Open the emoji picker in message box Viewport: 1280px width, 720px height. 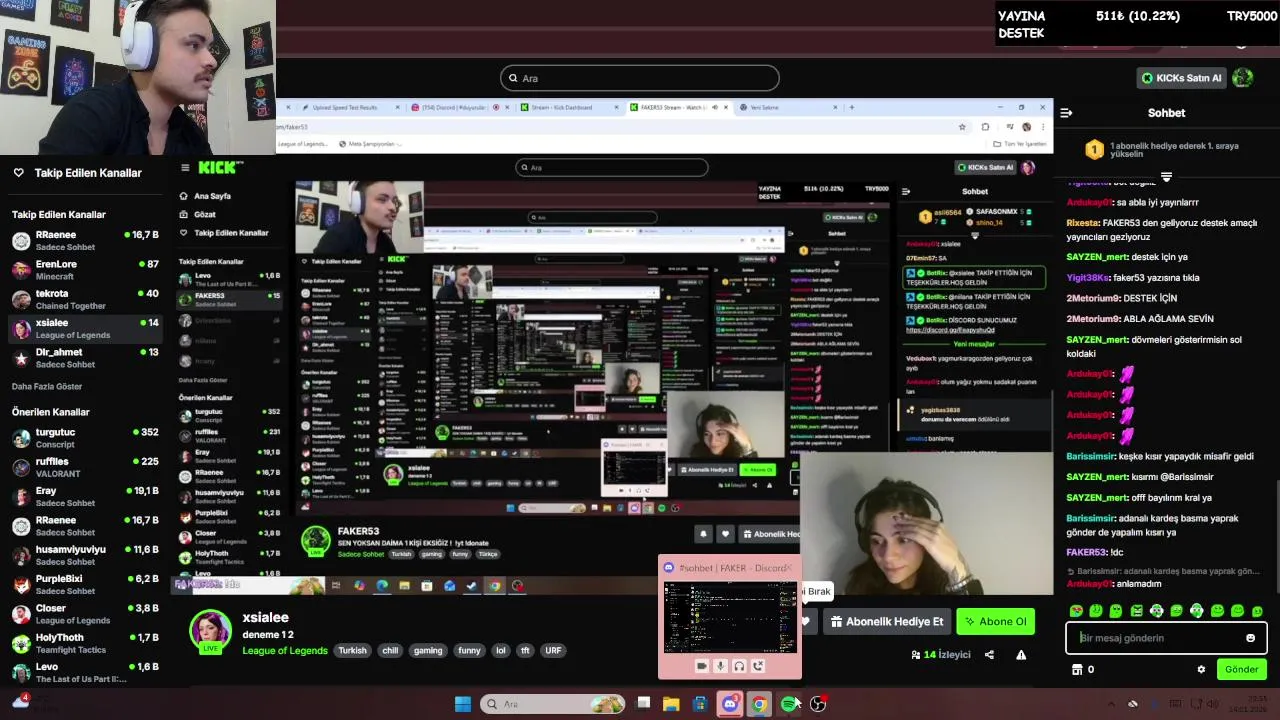tap(1250, 638)
